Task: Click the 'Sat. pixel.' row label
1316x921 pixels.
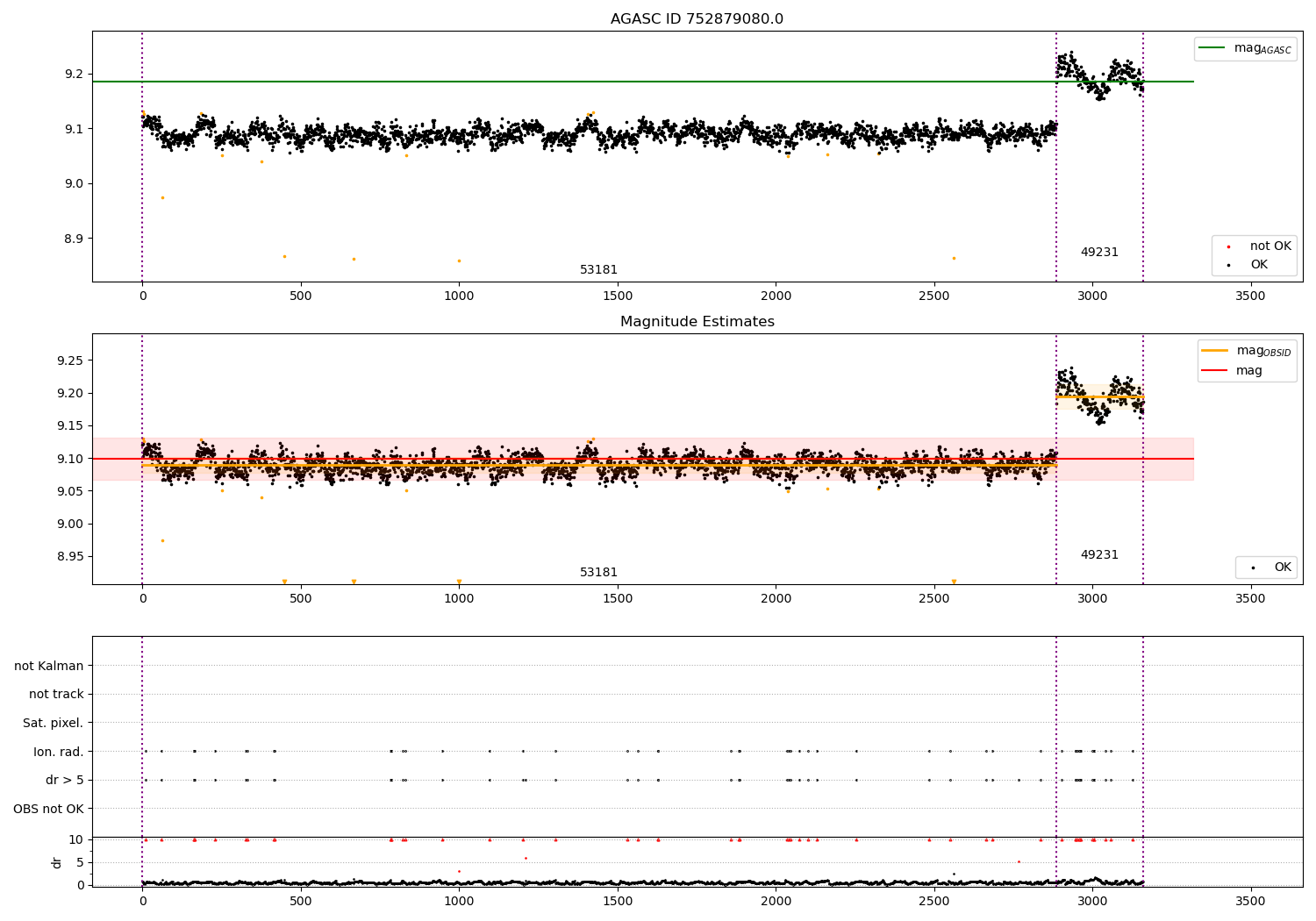Action: point(54,723)
